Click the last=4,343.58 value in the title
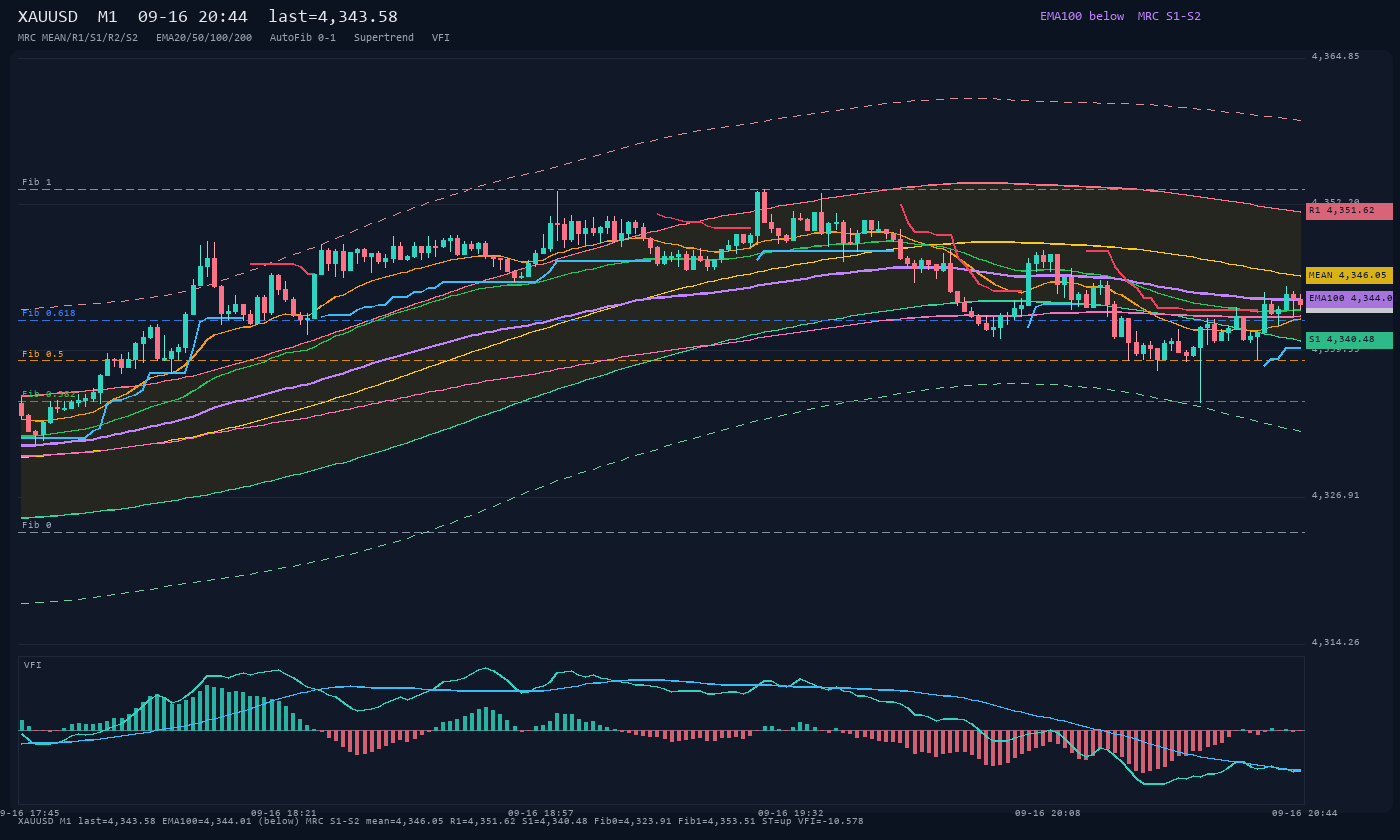Screen dimensions: 1400x840 click(x=333, y=17)
